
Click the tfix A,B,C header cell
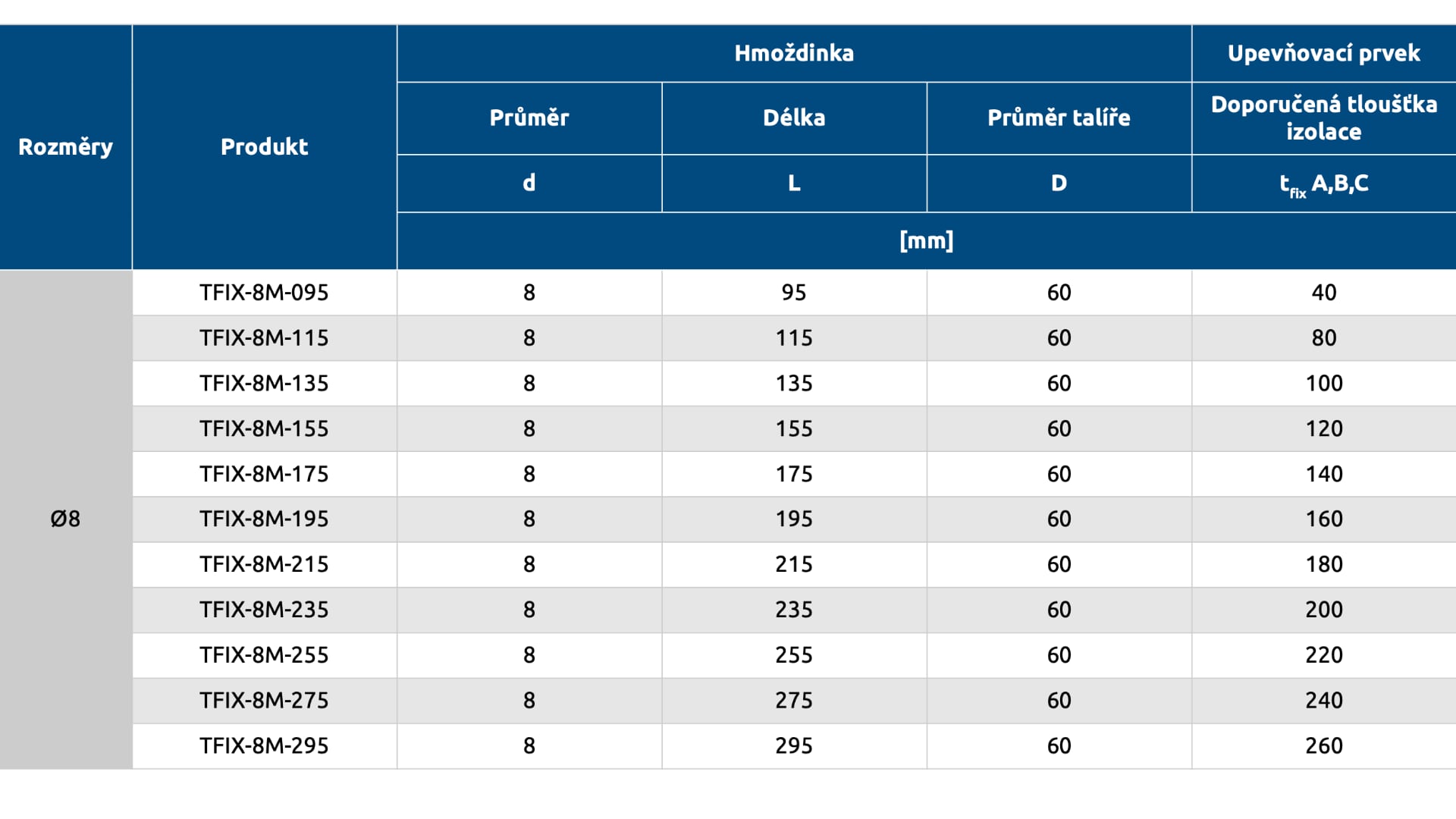tap(1323, 184)
